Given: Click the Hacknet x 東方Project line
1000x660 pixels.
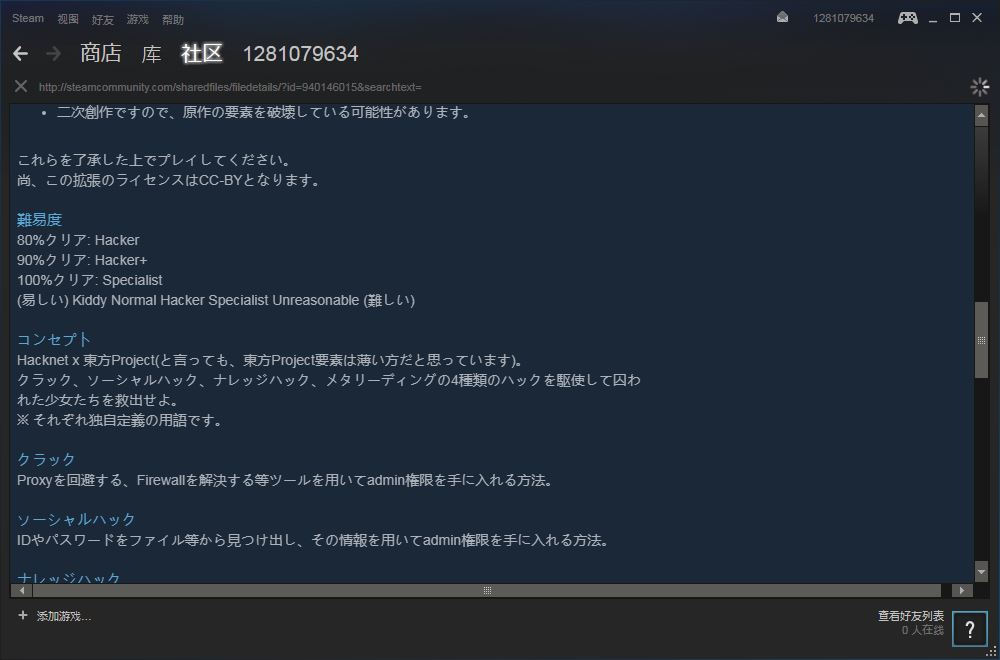Looking at the screenshot, I should (x=270, y=360).
